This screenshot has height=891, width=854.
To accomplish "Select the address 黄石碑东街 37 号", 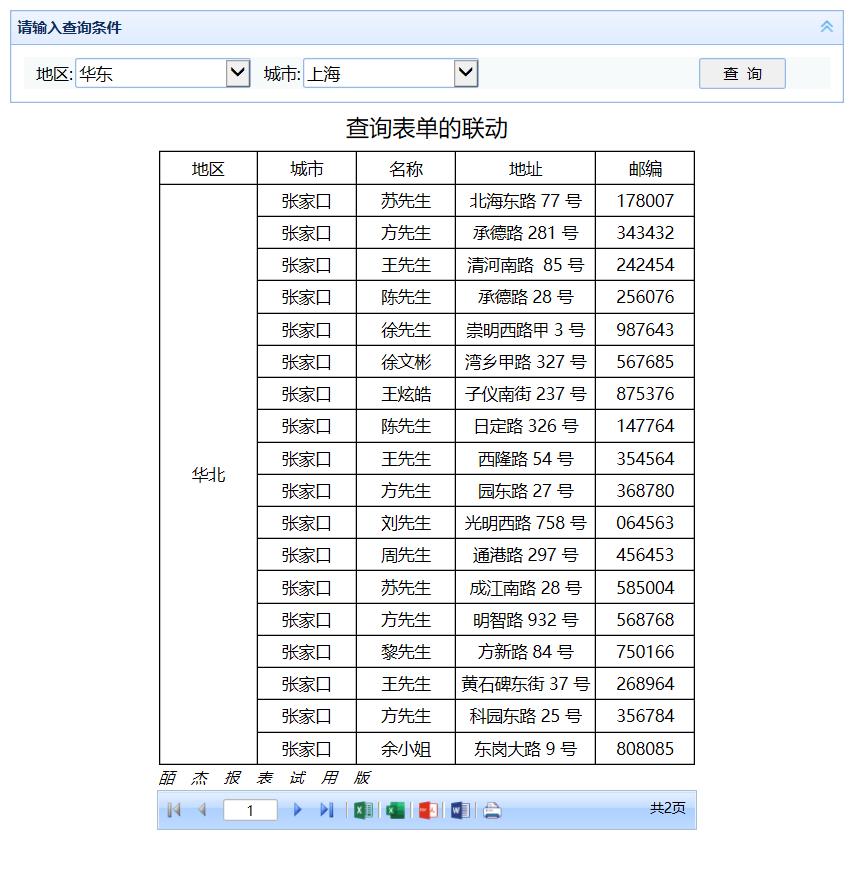I will click(x=525, y=684).
